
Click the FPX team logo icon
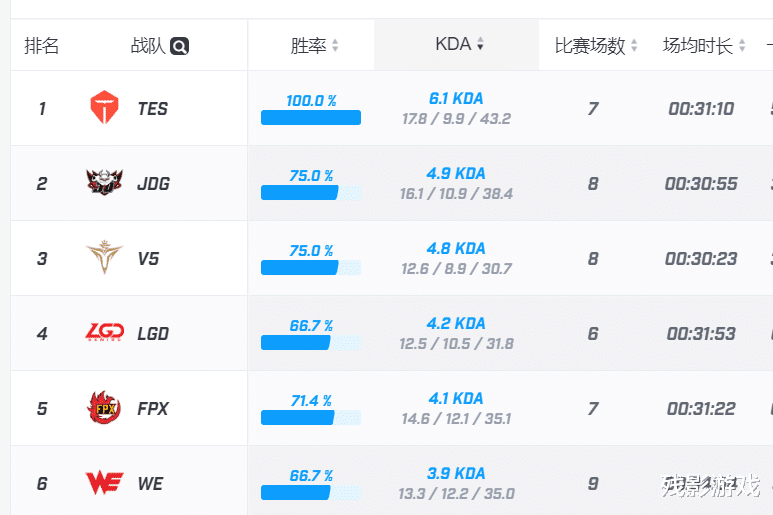tap(104, 408)
